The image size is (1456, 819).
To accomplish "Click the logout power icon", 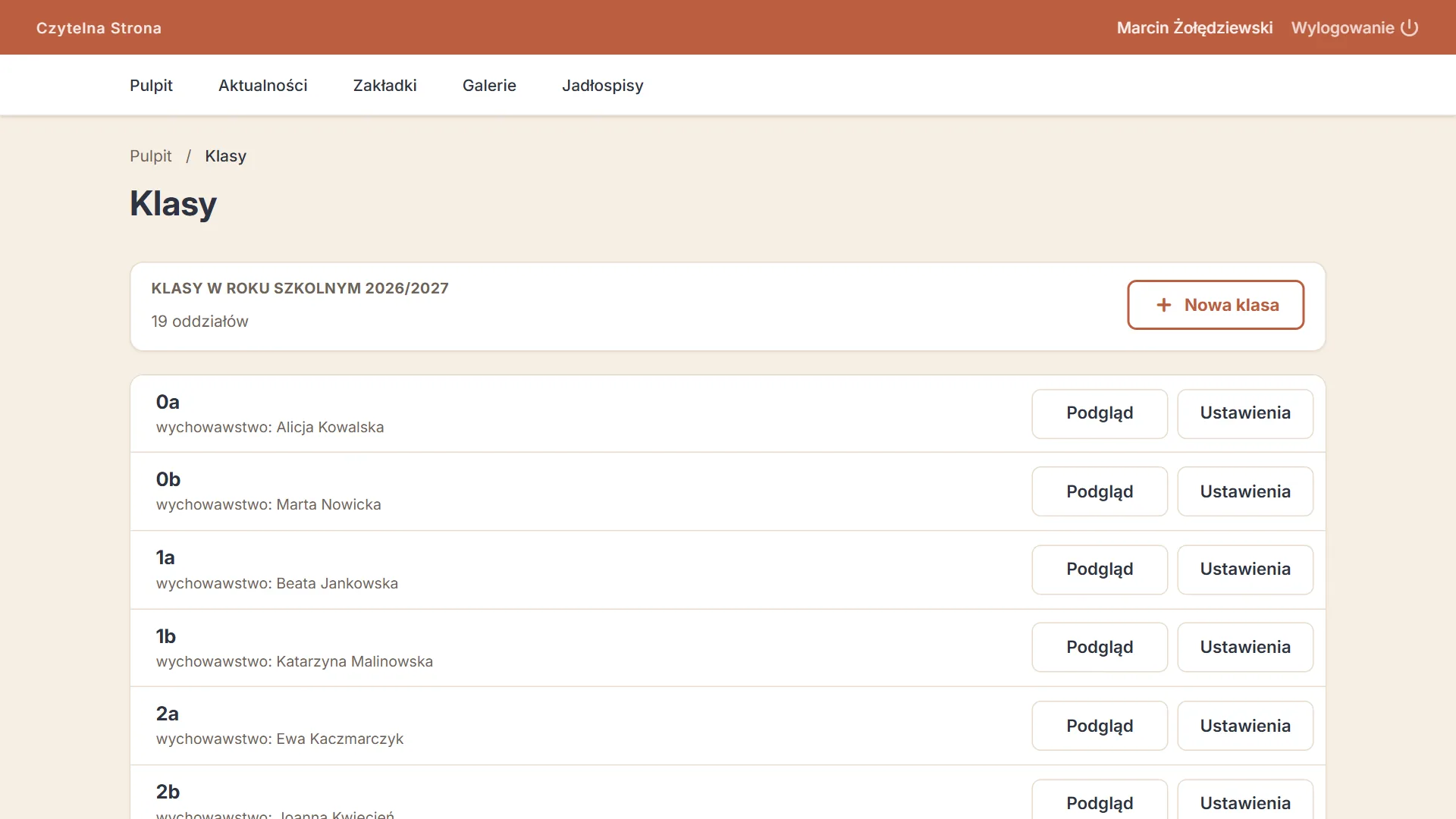I will [x=1409, y=28].
